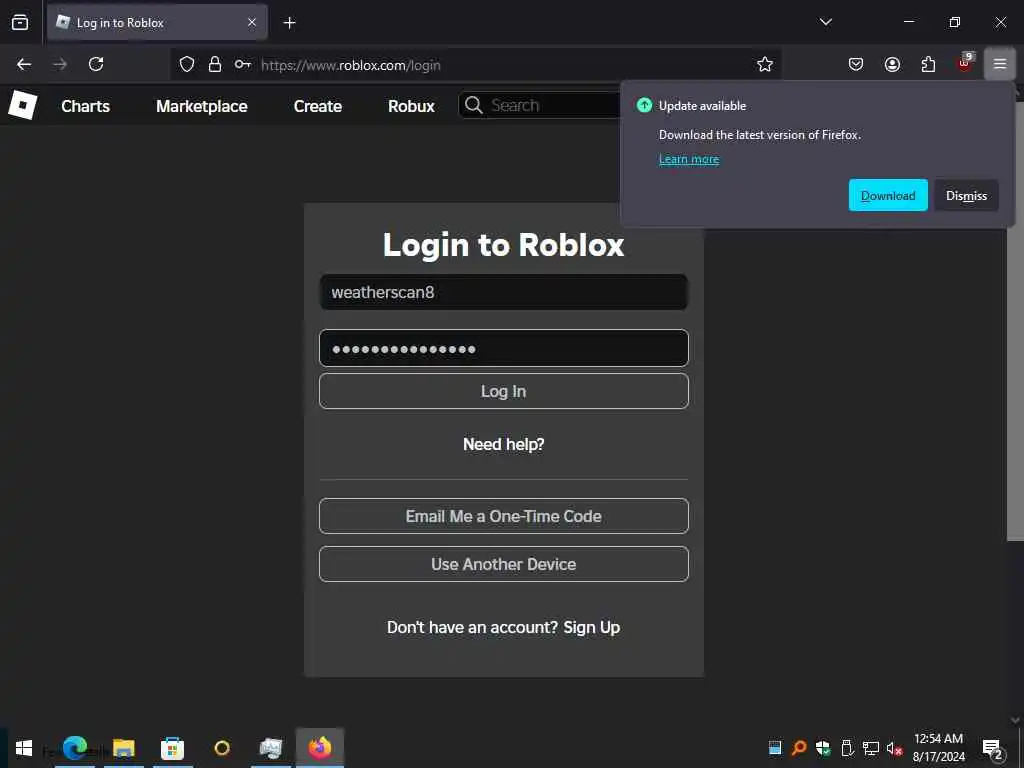Open the yellow circle taskbar app
The height and width of the screenshot is (768, 1024).
(x=222, y=748)
